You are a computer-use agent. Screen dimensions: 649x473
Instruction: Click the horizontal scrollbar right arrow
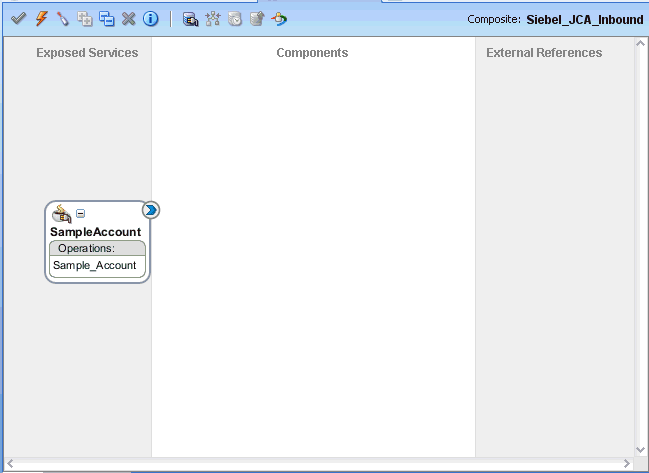pos(627,463)
